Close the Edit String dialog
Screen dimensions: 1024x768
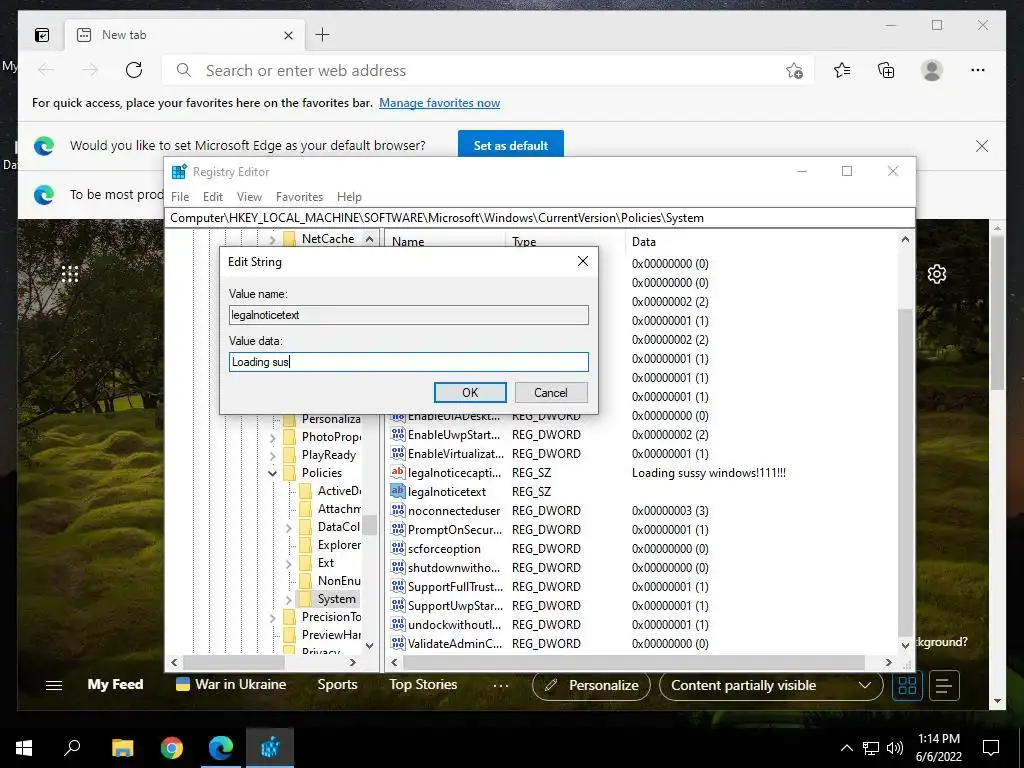583,261
